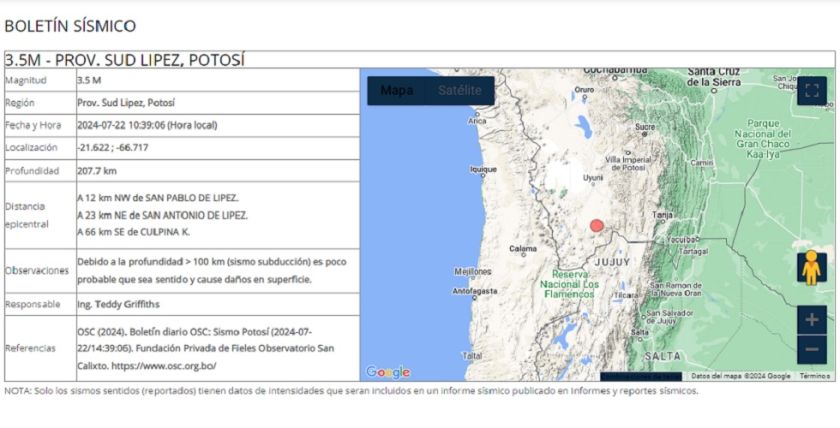The image size is (840, 428).
Task: Click the title '3.5M - PROV. SUD LIPEZ, POTOSÍ'
Action: point(124,59)
